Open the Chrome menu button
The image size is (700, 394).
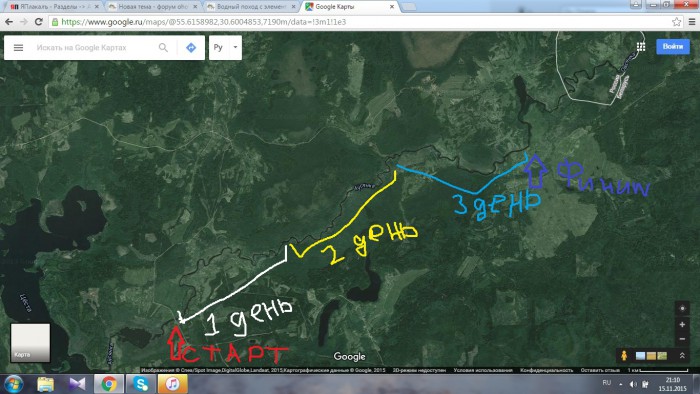click(x=692, y=22)
